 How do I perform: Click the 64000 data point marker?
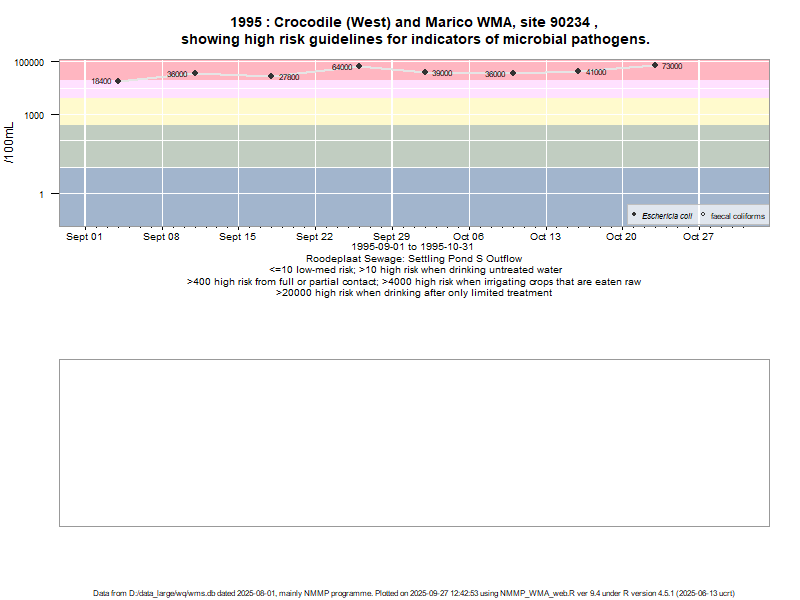(x=359, y=66)
